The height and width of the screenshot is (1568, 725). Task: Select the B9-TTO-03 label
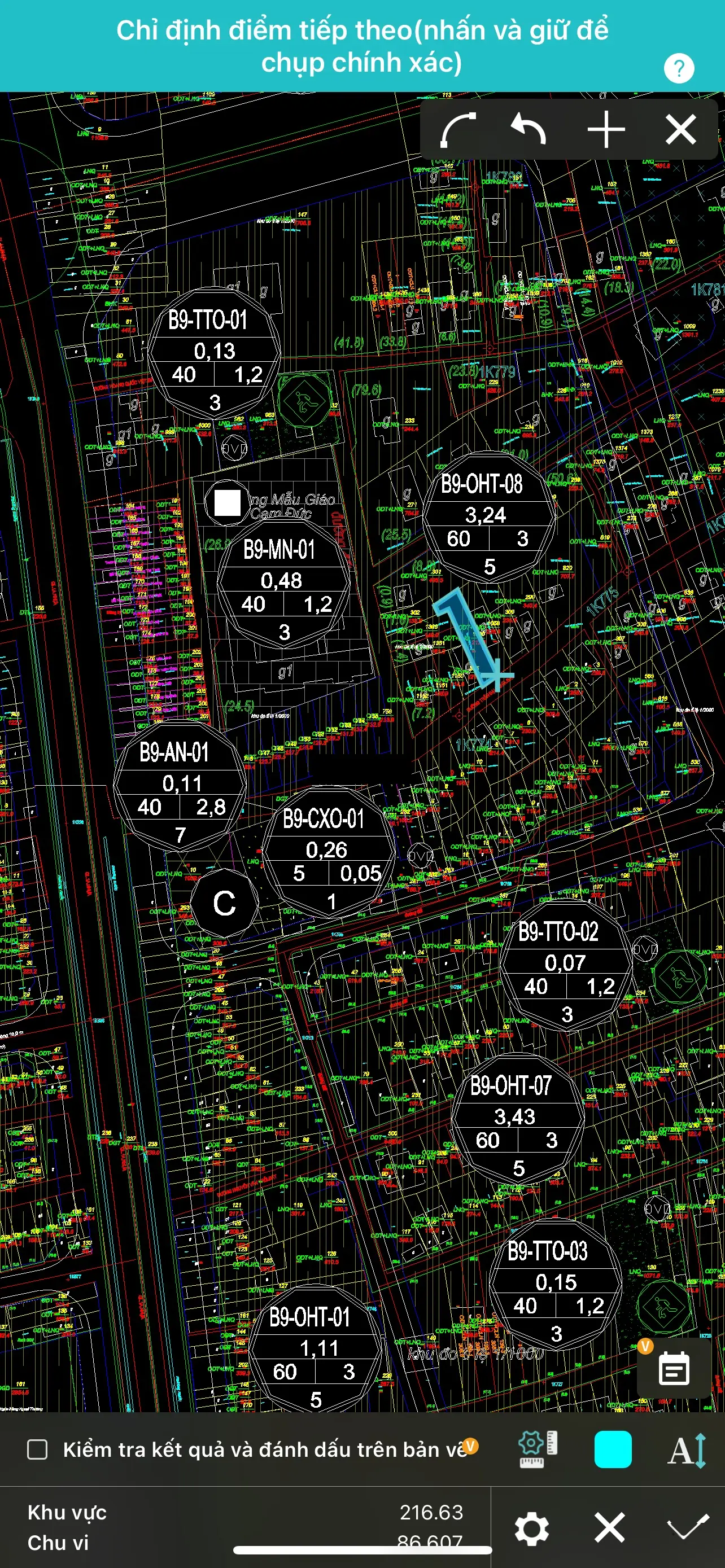coord(548,1251)
